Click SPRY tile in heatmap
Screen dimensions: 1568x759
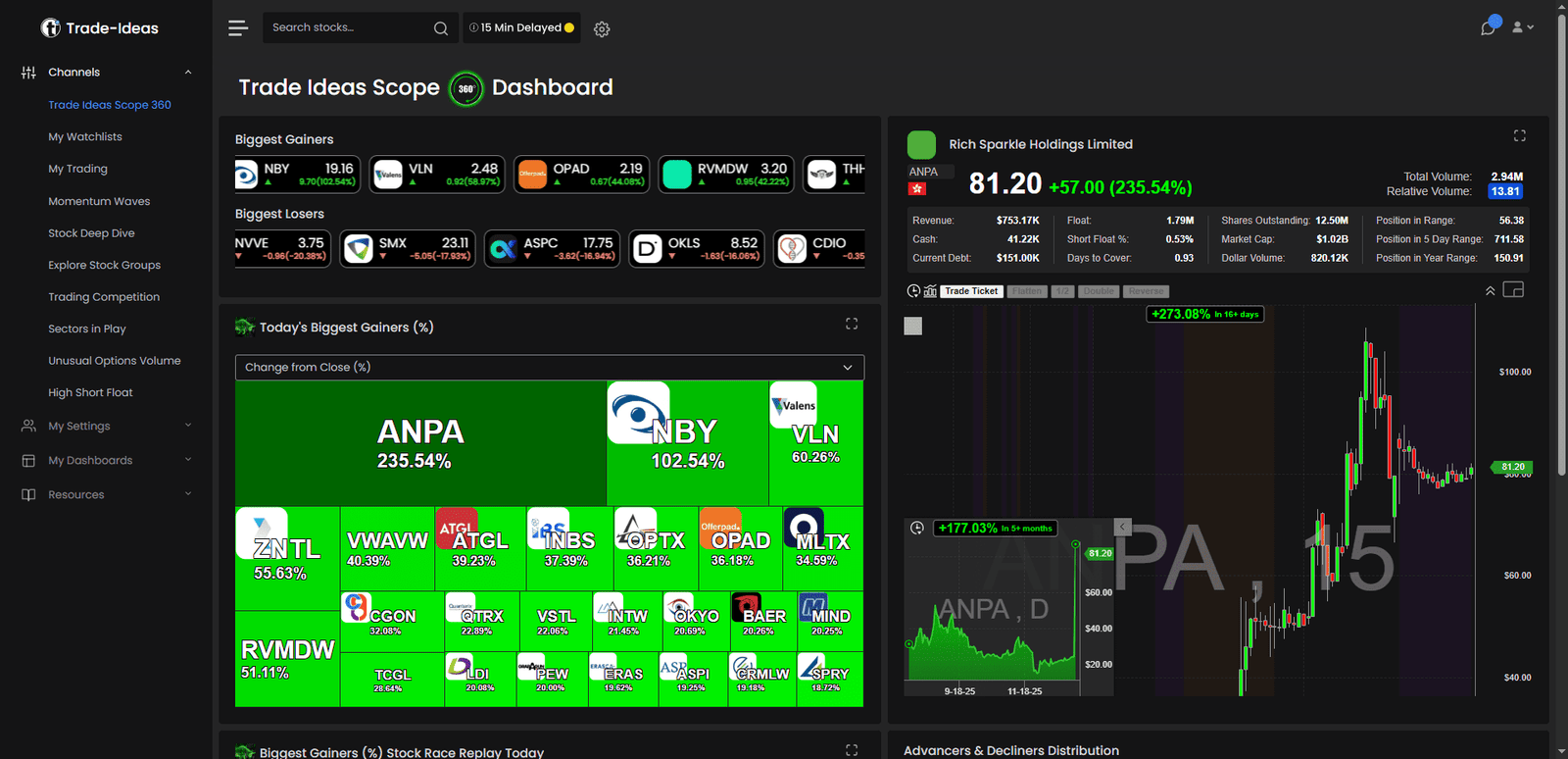click(x=830, y=679)
